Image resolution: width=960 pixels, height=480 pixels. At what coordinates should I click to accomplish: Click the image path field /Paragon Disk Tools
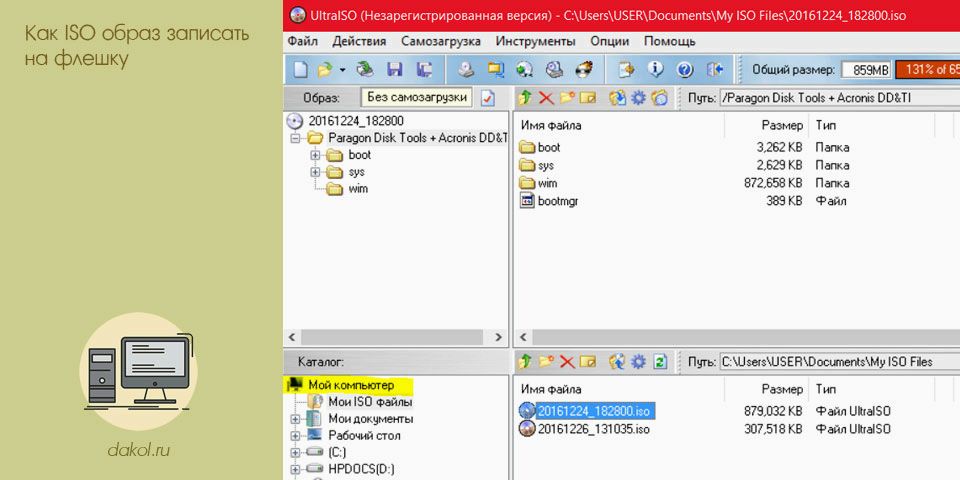839,98
